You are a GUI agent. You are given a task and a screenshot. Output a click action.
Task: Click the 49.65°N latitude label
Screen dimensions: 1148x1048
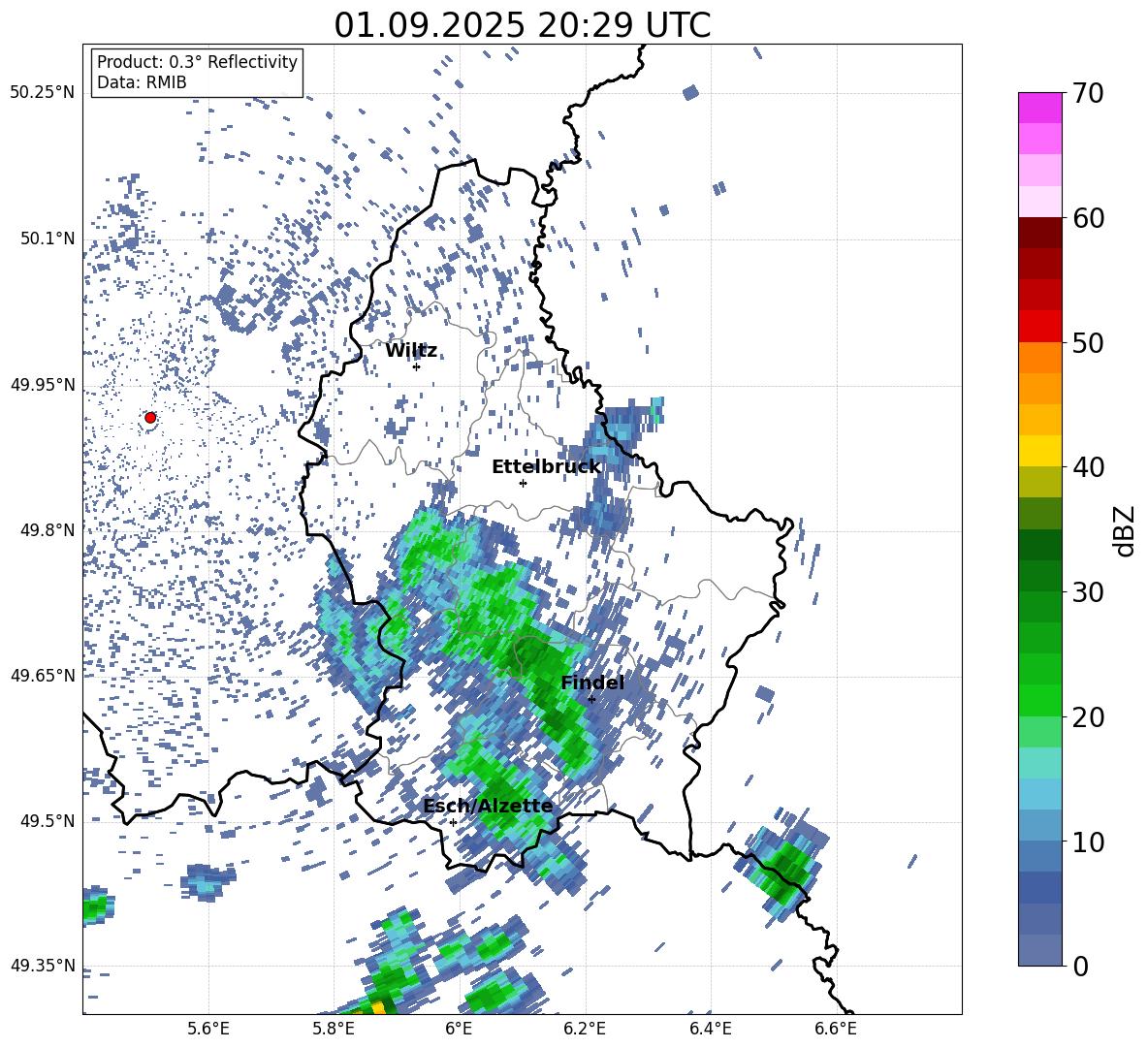(43, 675)
